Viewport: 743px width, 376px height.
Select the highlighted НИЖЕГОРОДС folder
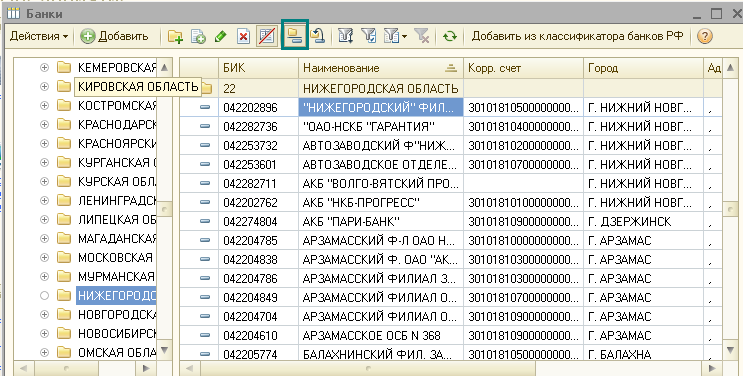coord(117,295)
